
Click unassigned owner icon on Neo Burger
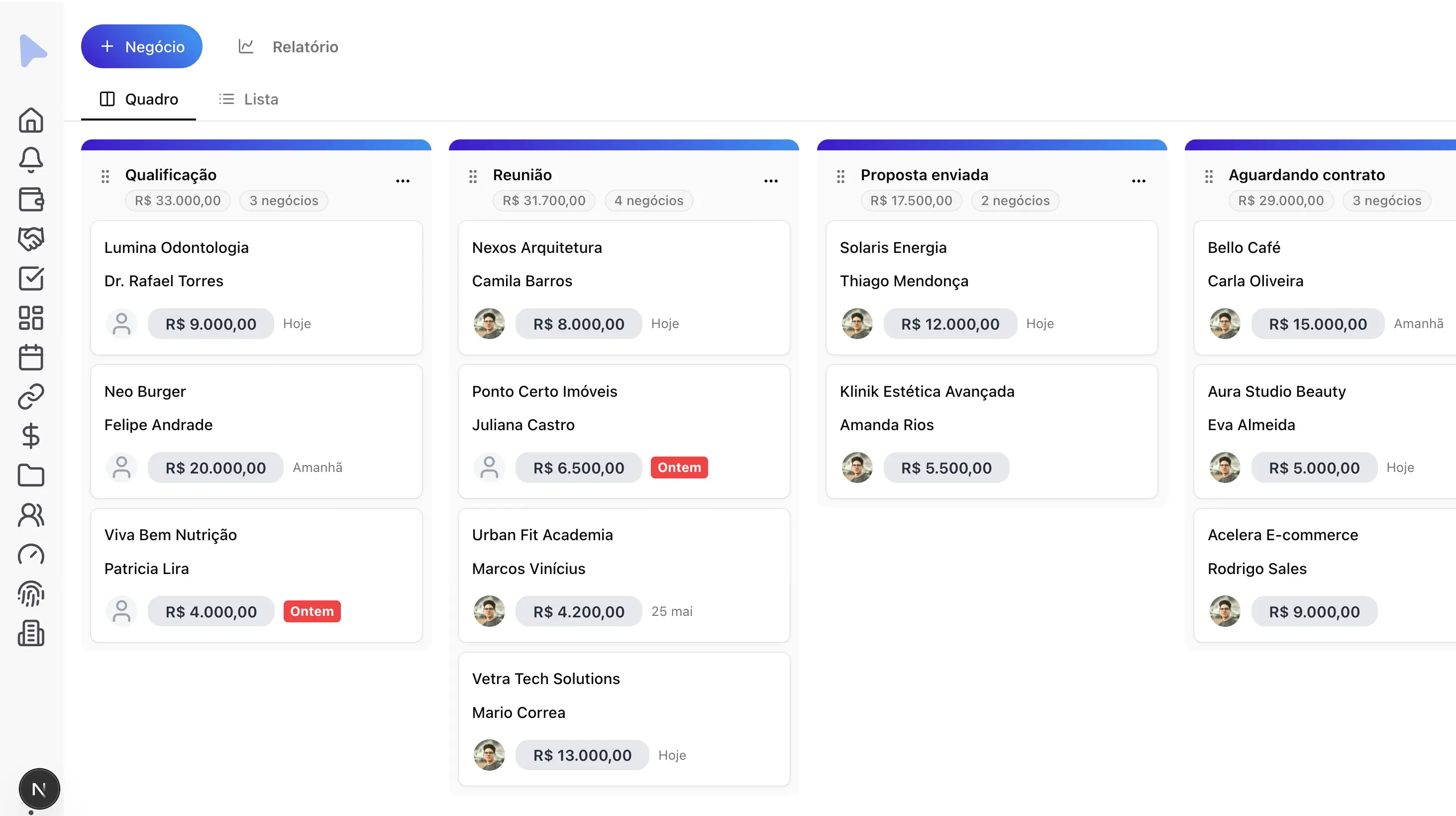tap(121, 467)
